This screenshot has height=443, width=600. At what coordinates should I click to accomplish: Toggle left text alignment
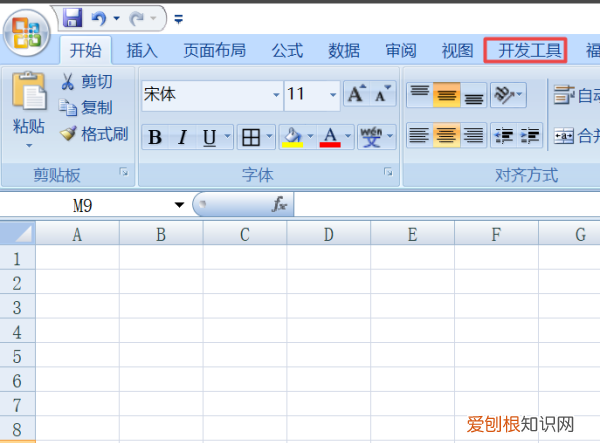419,135
